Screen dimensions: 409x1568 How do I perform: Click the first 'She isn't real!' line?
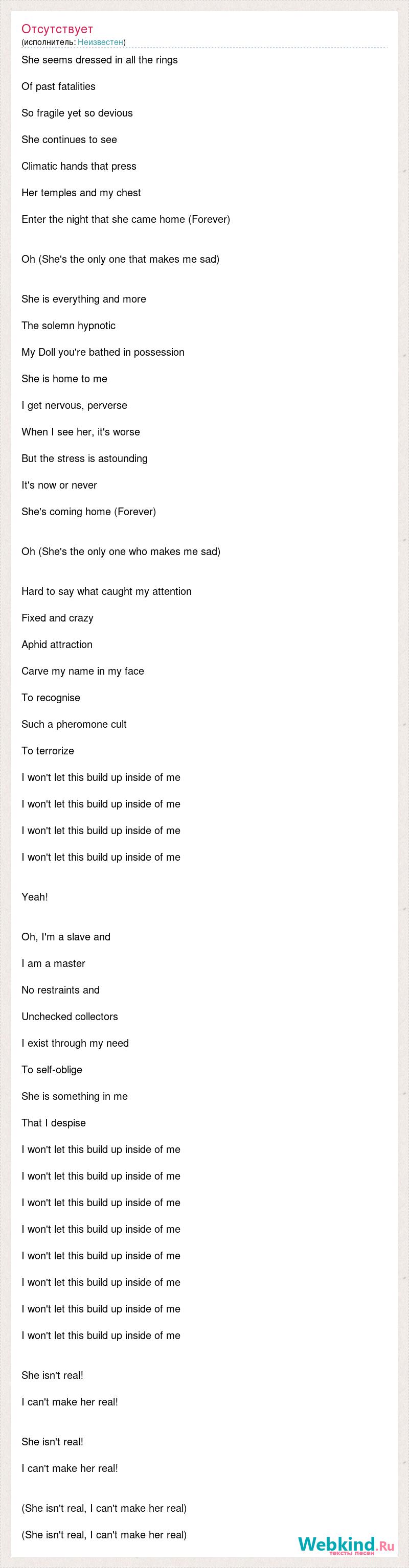[x=52, y=1376]
